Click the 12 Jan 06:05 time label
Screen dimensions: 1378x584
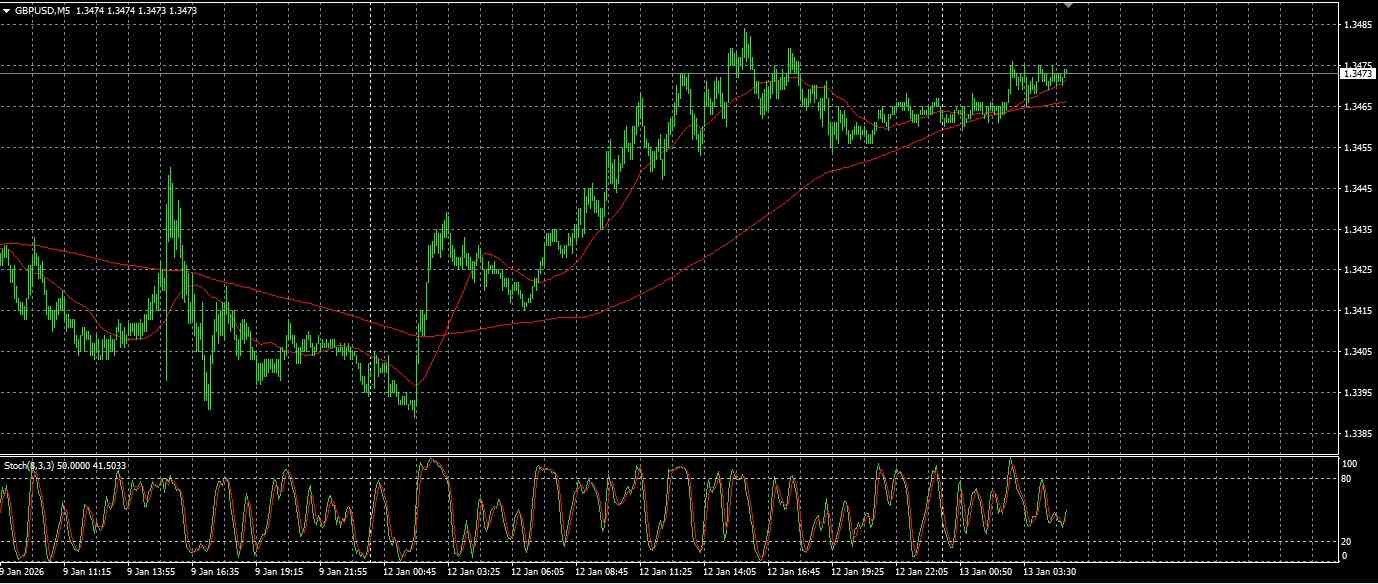tap(537, 572)
